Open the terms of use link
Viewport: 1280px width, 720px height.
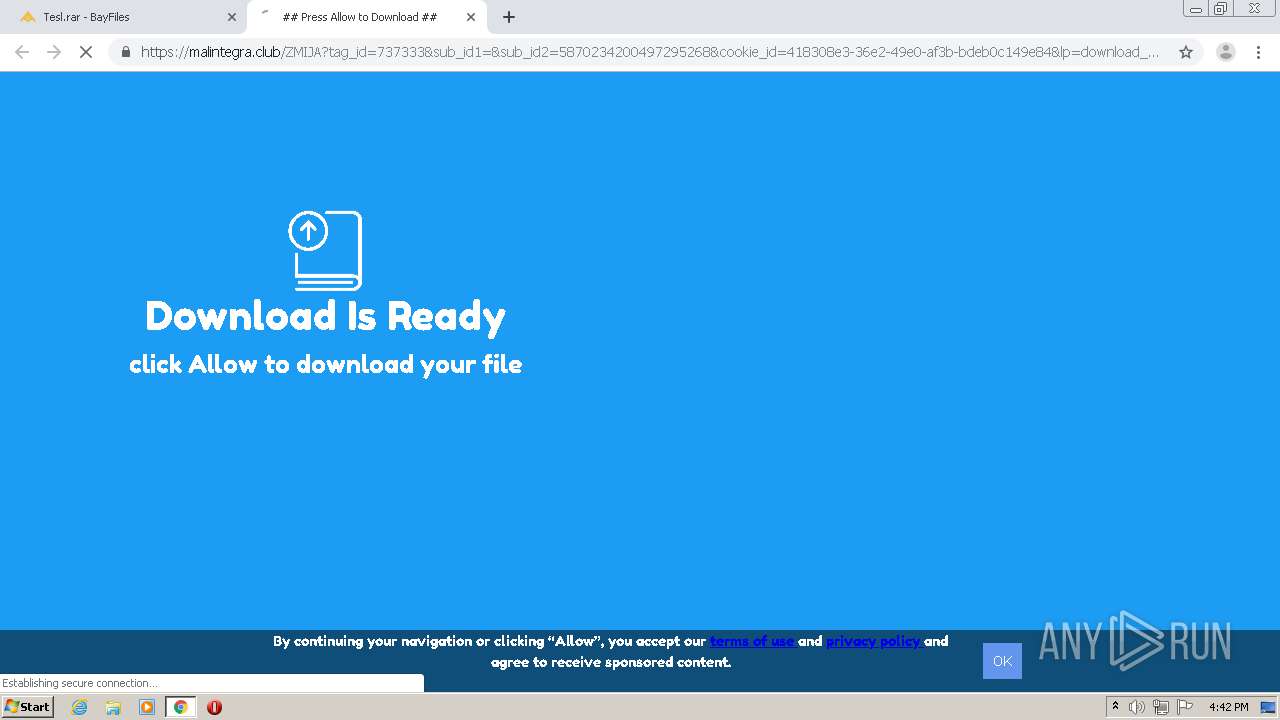[x=752, y=641]
